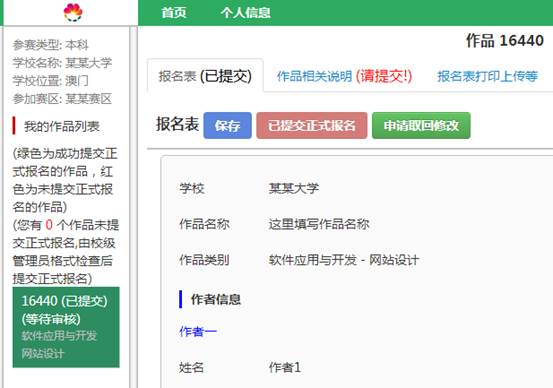Click the 作品 16440 title heading
Screen dimensions: 553x388
505,41
